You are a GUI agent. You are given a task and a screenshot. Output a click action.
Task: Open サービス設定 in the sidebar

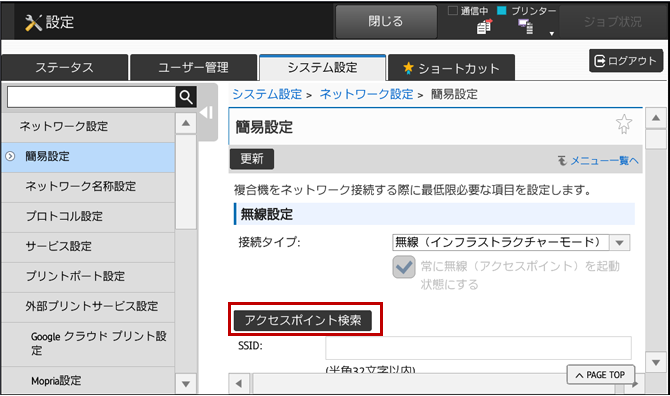point(88,246)
